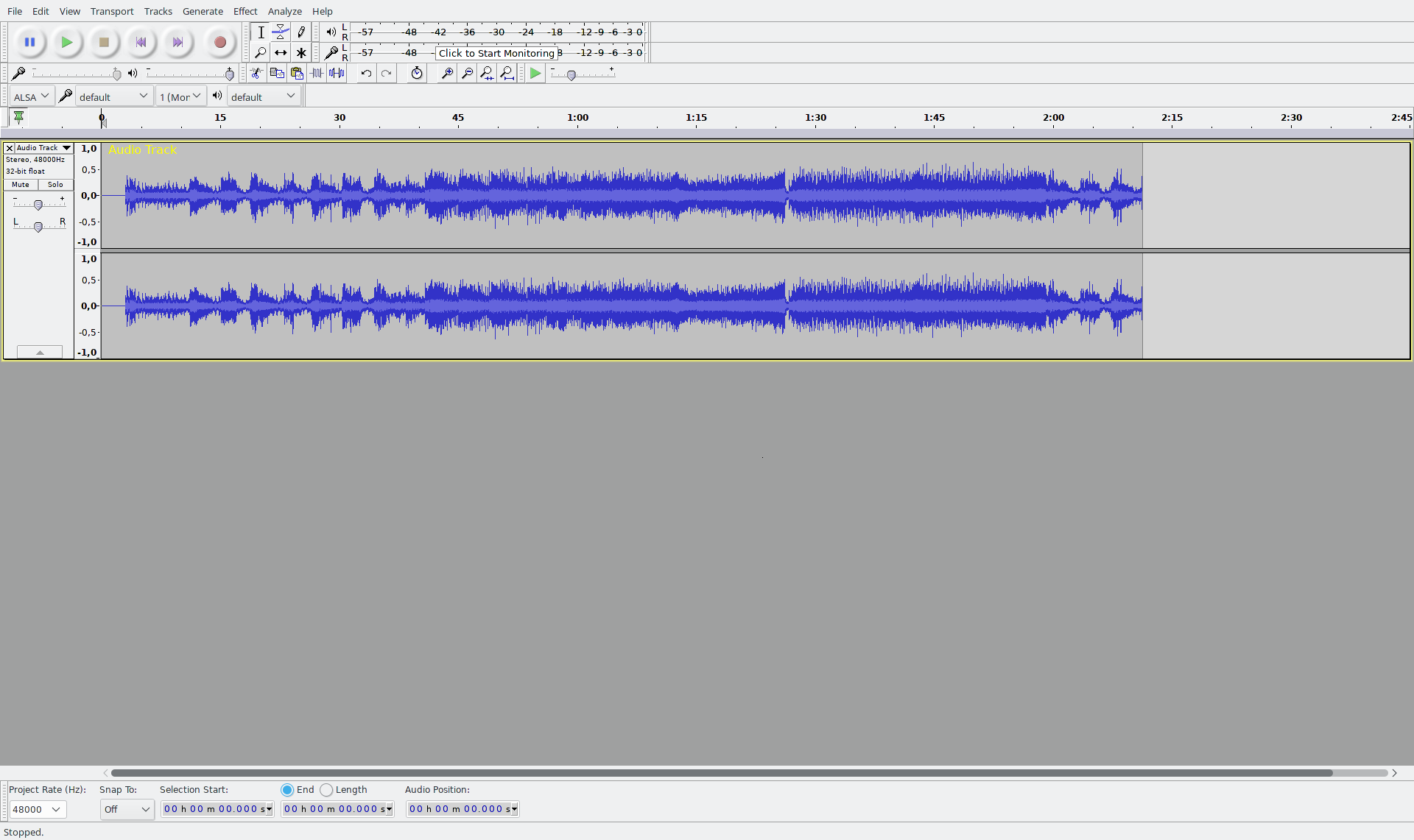
Task: Skip to end of track
Action: (x=177, y=42)
